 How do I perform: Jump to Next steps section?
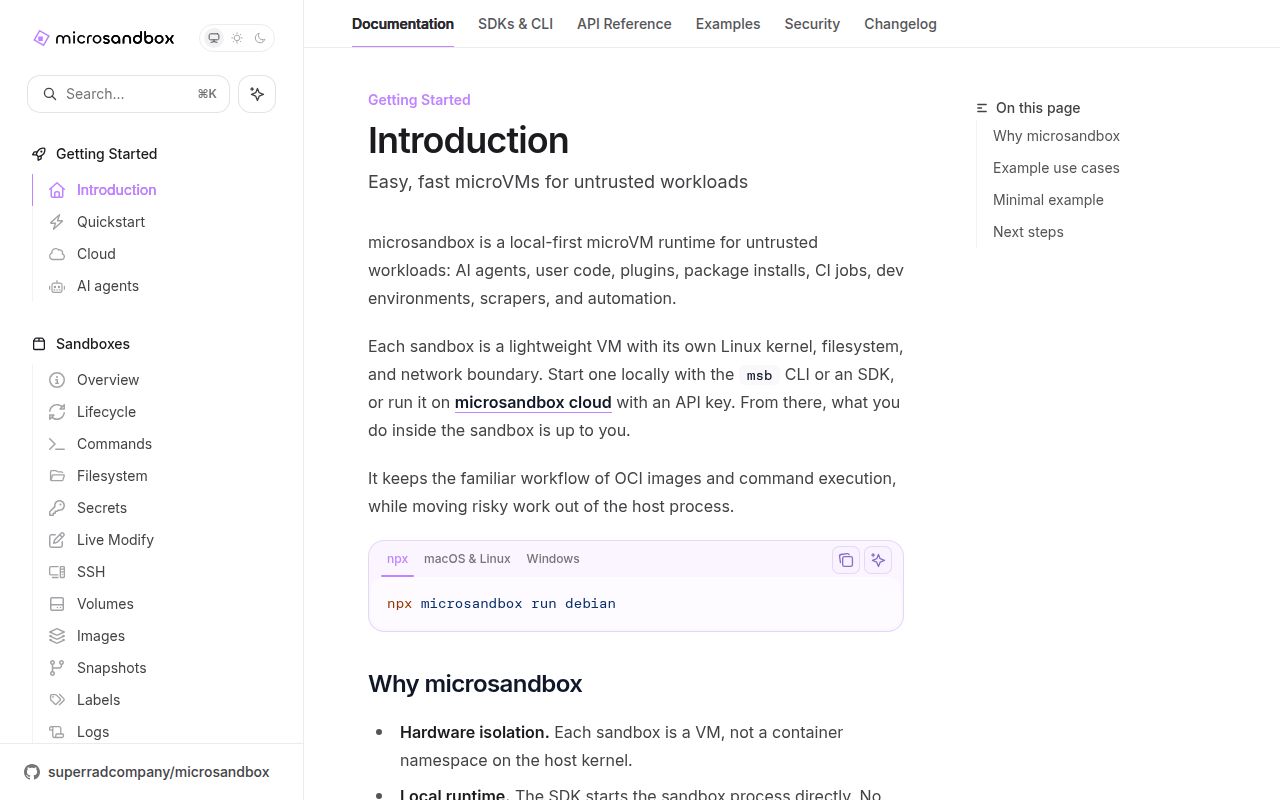tap(1028, 232)
